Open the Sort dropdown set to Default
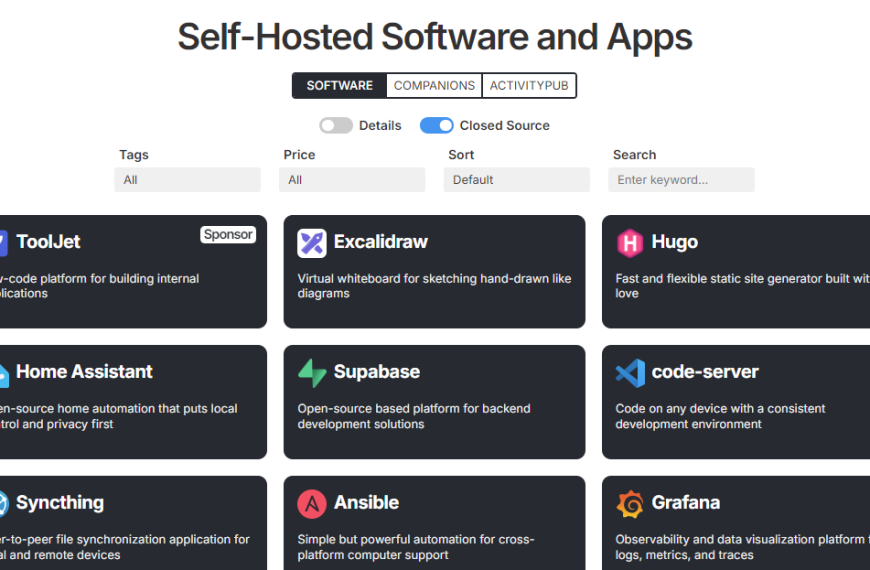The image size is (870, 570). 517,180
